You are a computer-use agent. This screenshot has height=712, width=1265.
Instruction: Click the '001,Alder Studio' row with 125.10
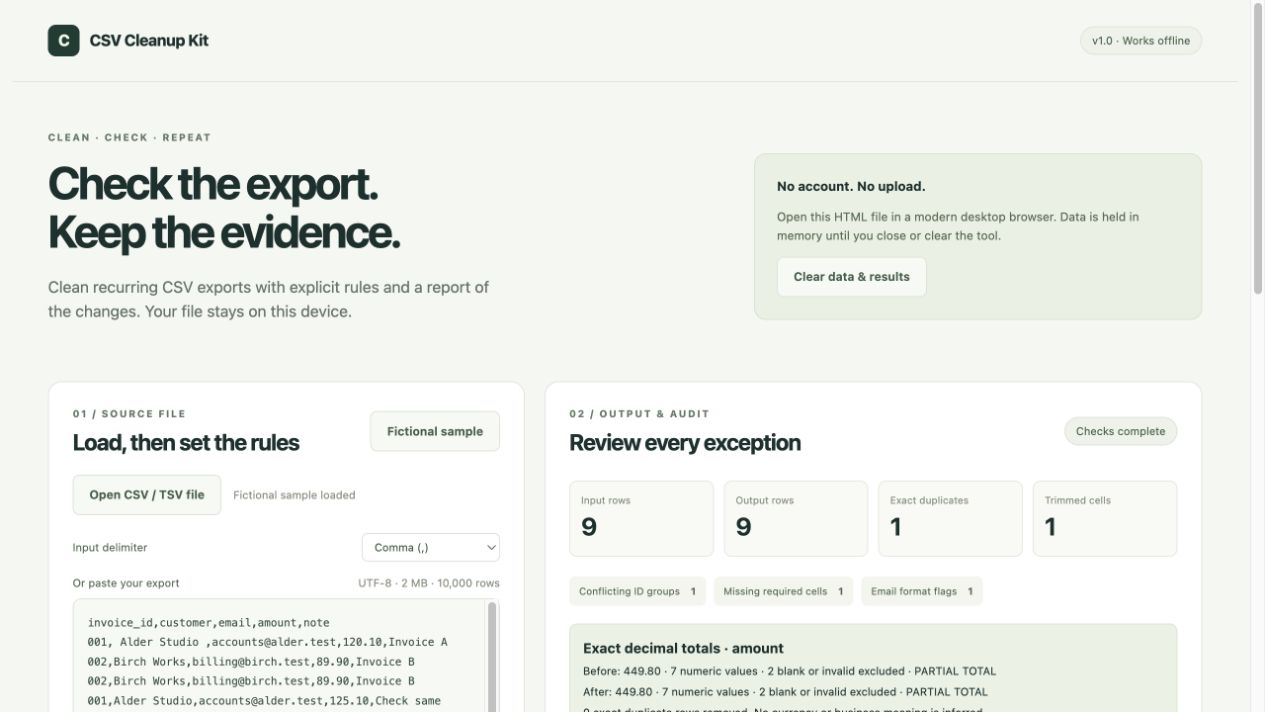[x=264, y=701]
